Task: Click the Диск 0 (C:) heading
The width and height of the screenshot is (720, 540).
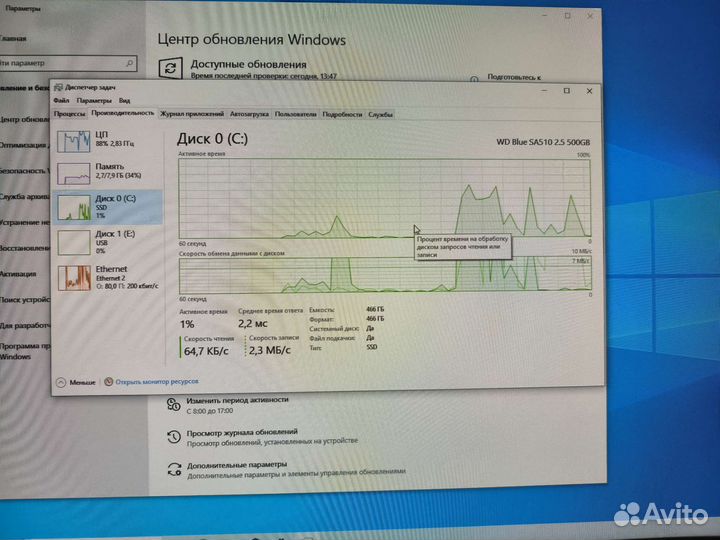Action: [213, 139]
